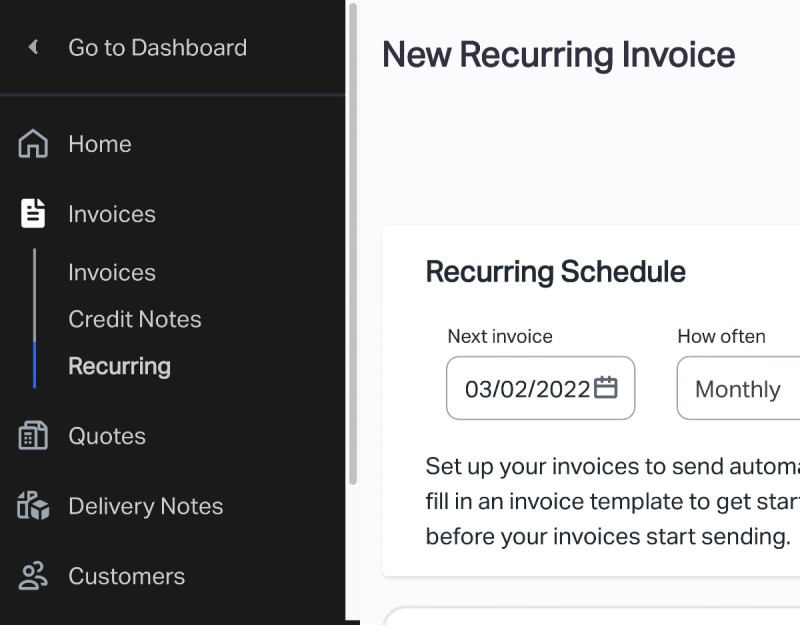Switch to Credit Notes in the sidebar
This screenshot has height=625, width=800.
click(134, 319)
